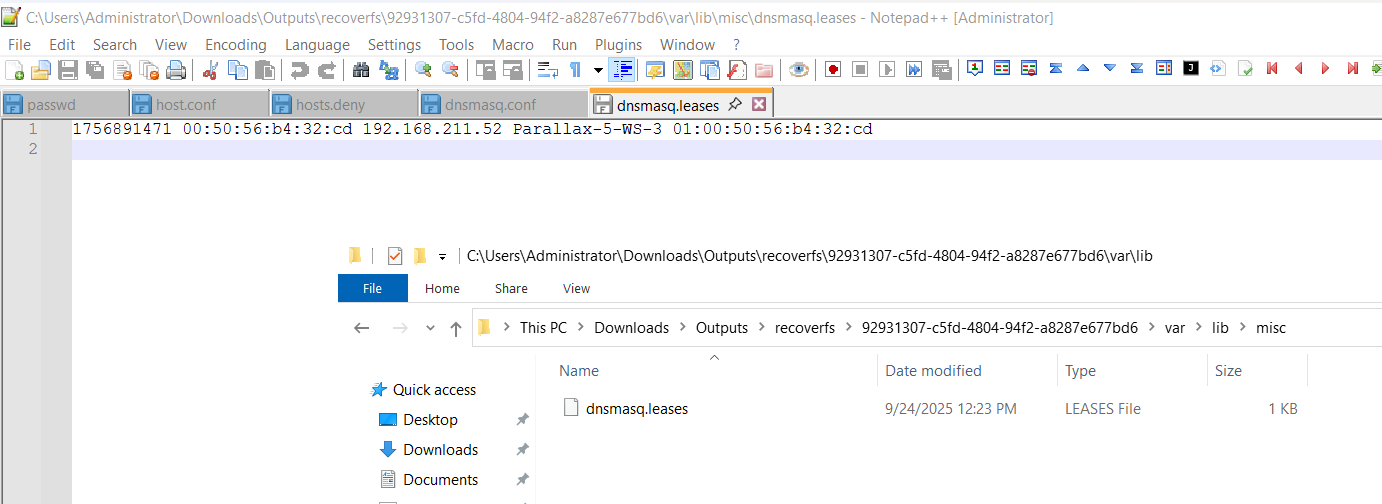Image resolution: width=1382 pixels, height=504 pixels.
Task: Open the Explorer recent locations dropdown chevron
Action: coord(431,328)
